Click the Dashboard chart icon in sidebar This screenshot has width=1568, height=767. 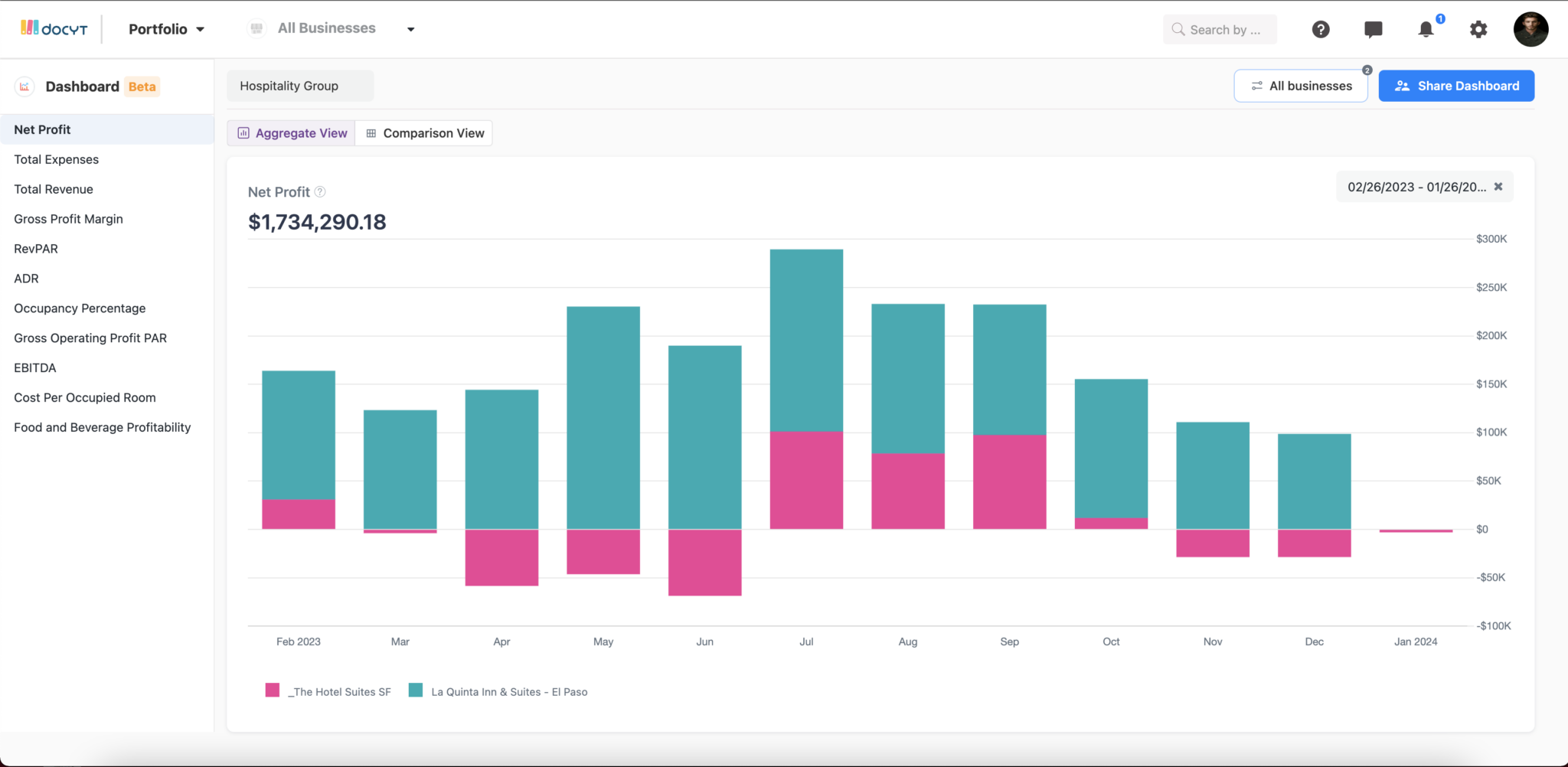(25, 86)
